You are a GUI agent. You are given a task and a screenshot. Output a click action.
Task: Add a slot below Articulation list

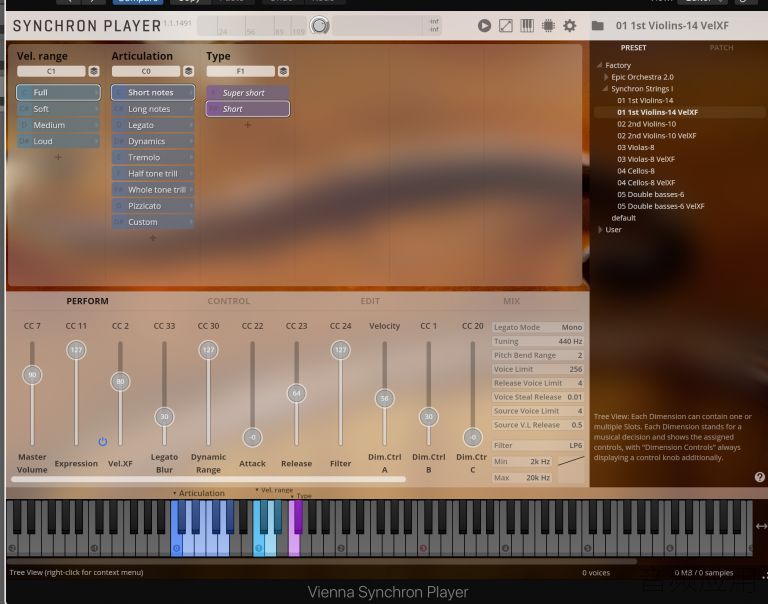[153, 238]
